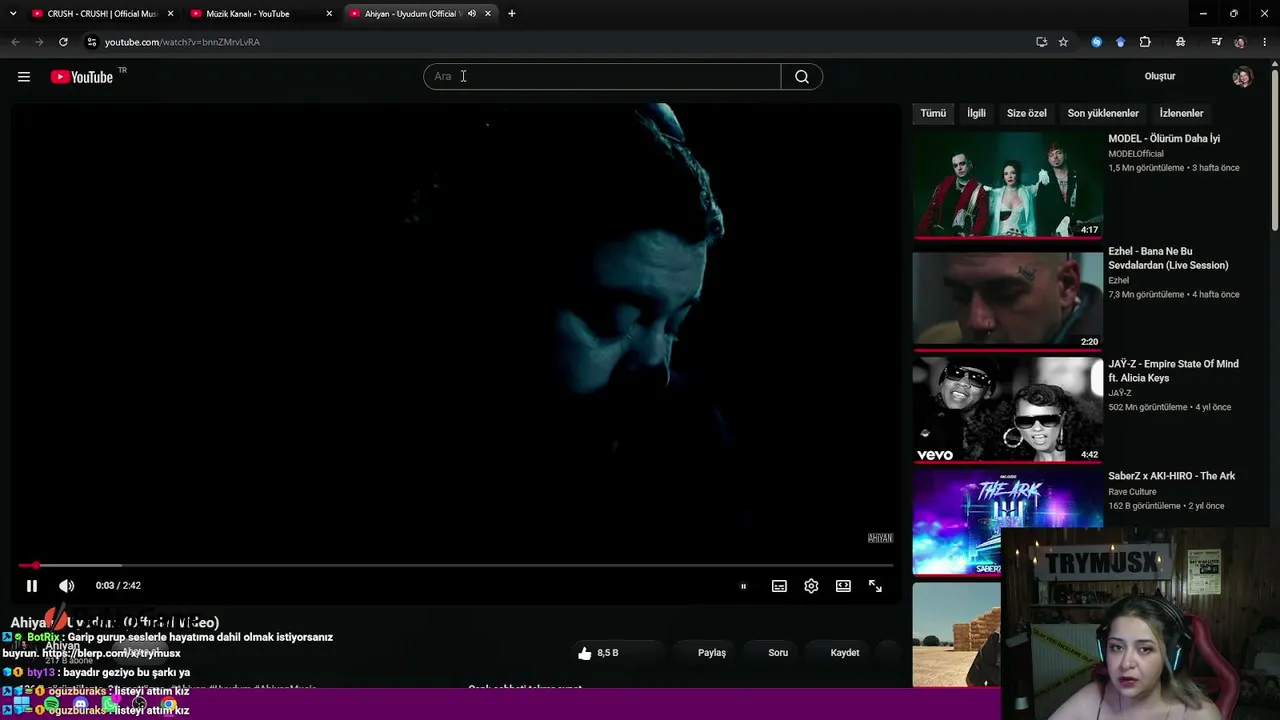Open the YouTube account avatar menu
Viewport: 1280px width, 720px height.
1242,77
